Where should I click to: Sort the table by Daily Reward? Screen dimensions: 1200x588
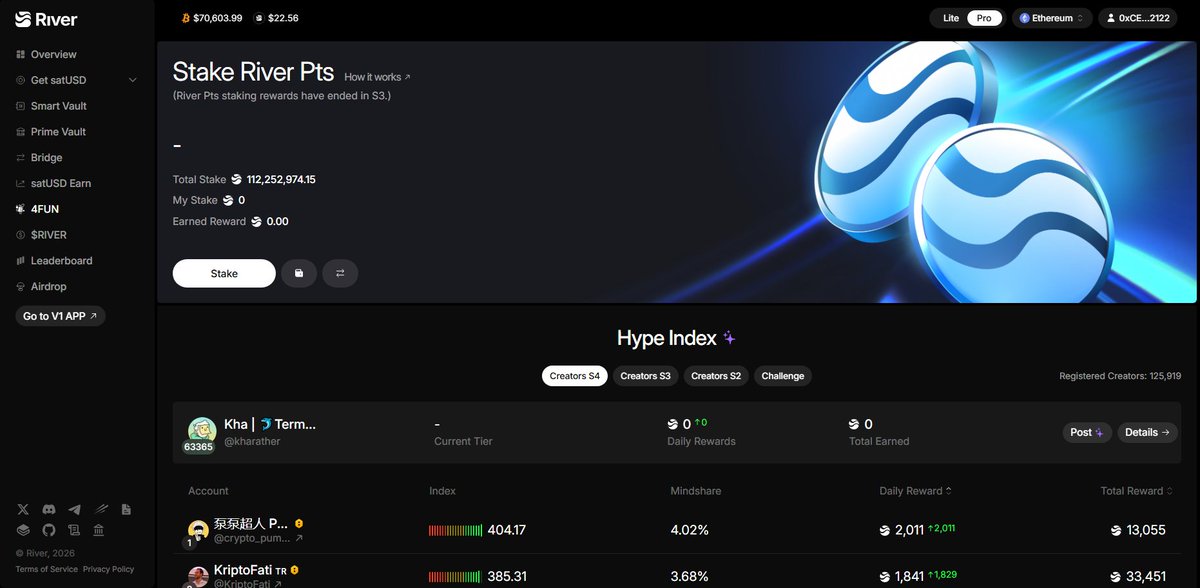[915, 490]
